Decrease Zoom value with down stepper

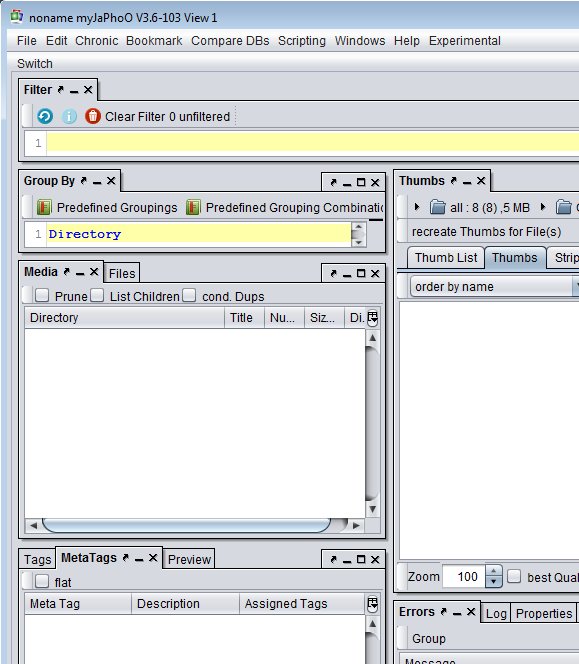click(493, 581)
